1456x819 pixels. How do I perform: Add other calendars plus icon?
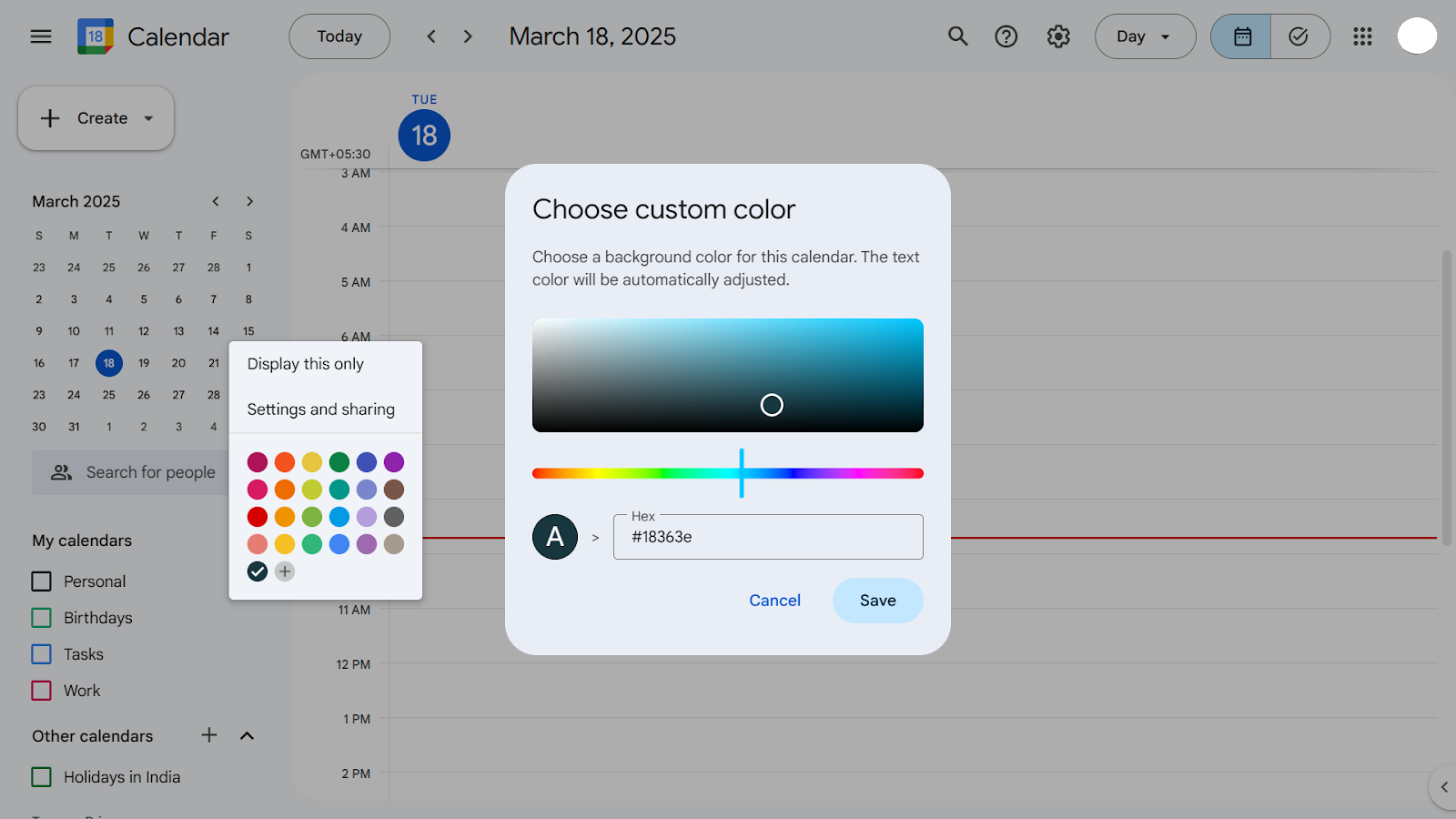pyautogui.click(x=209, y=735)
